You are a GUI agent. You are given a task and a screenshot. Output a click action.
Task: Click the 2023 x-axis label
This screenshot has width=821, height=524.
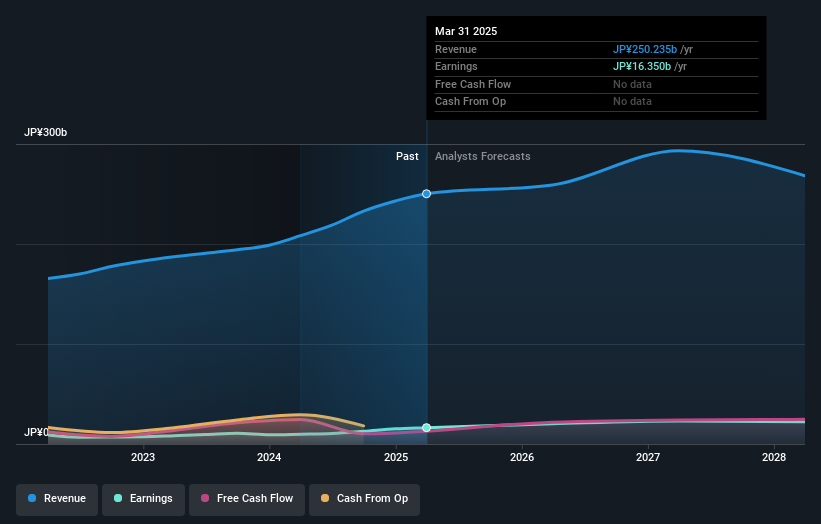143,458
